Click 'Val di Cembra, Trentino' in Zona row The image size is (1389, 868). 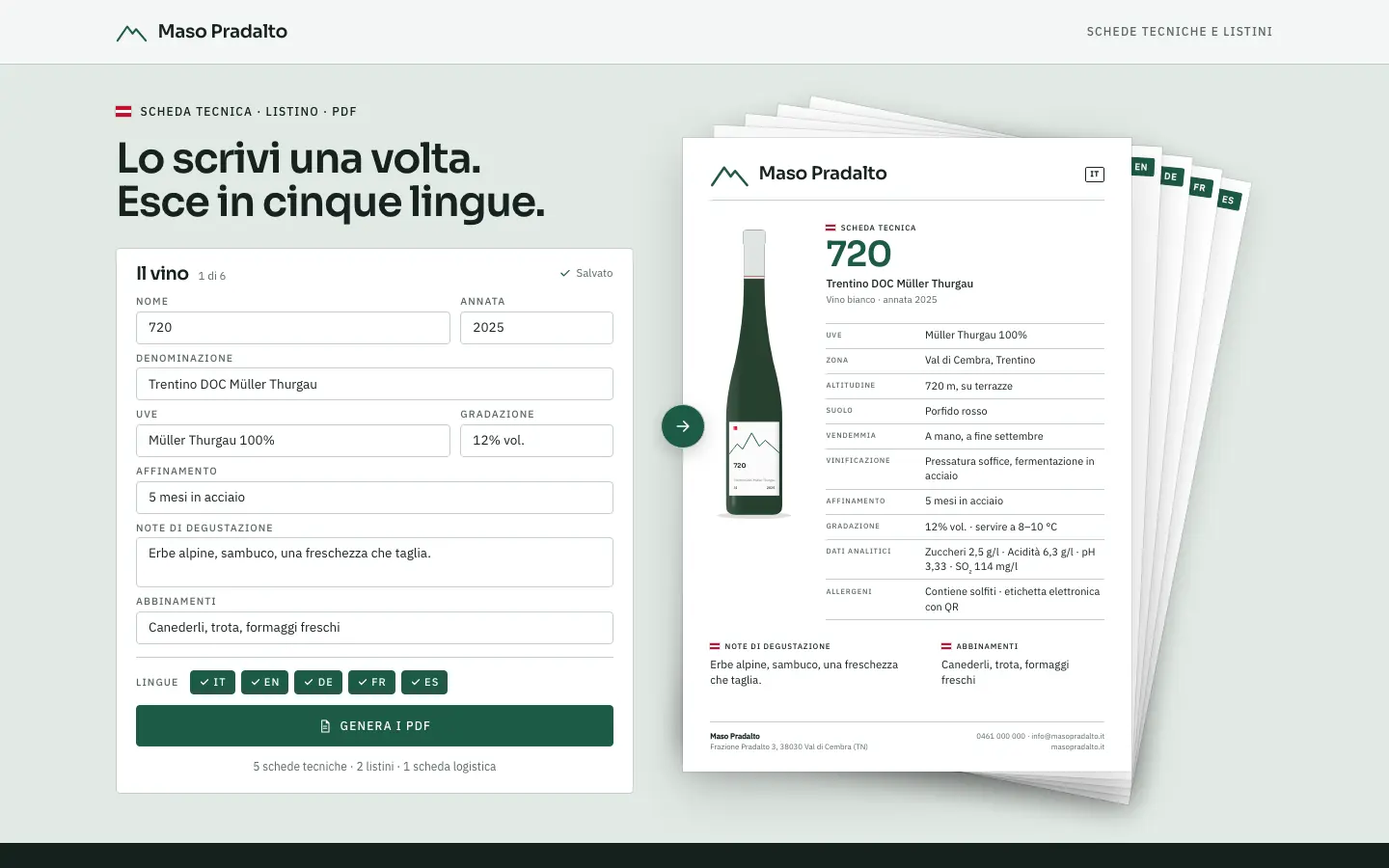[x=980, y=361]
